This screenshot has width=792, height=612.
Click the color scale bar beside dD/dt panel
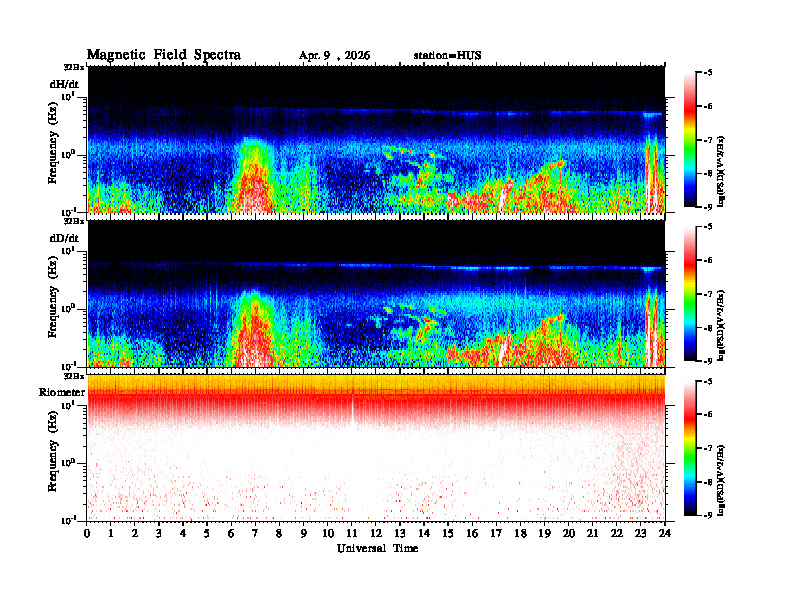click(x=690, y=294)
